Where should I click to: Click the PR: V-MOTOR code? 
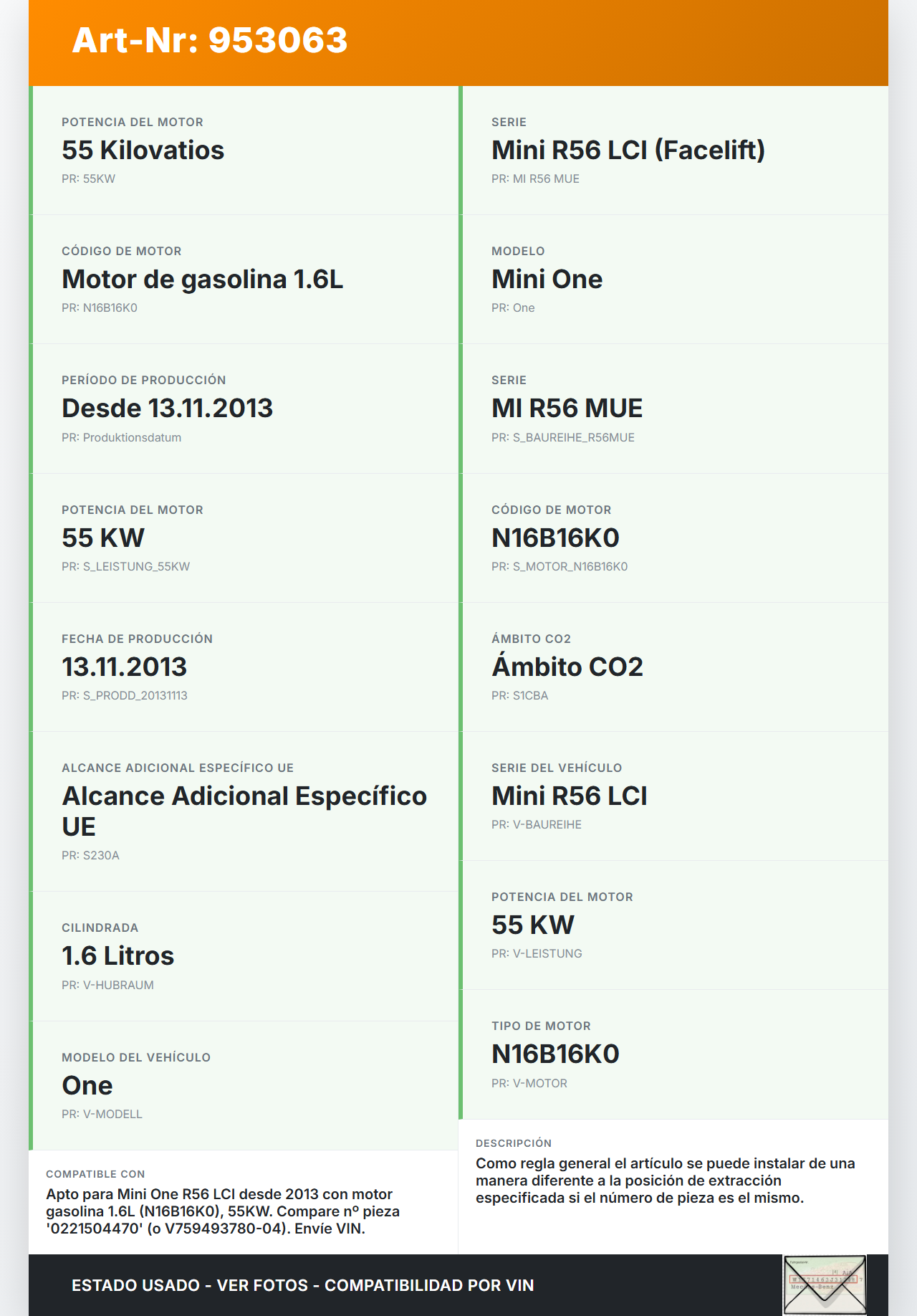529,1083
